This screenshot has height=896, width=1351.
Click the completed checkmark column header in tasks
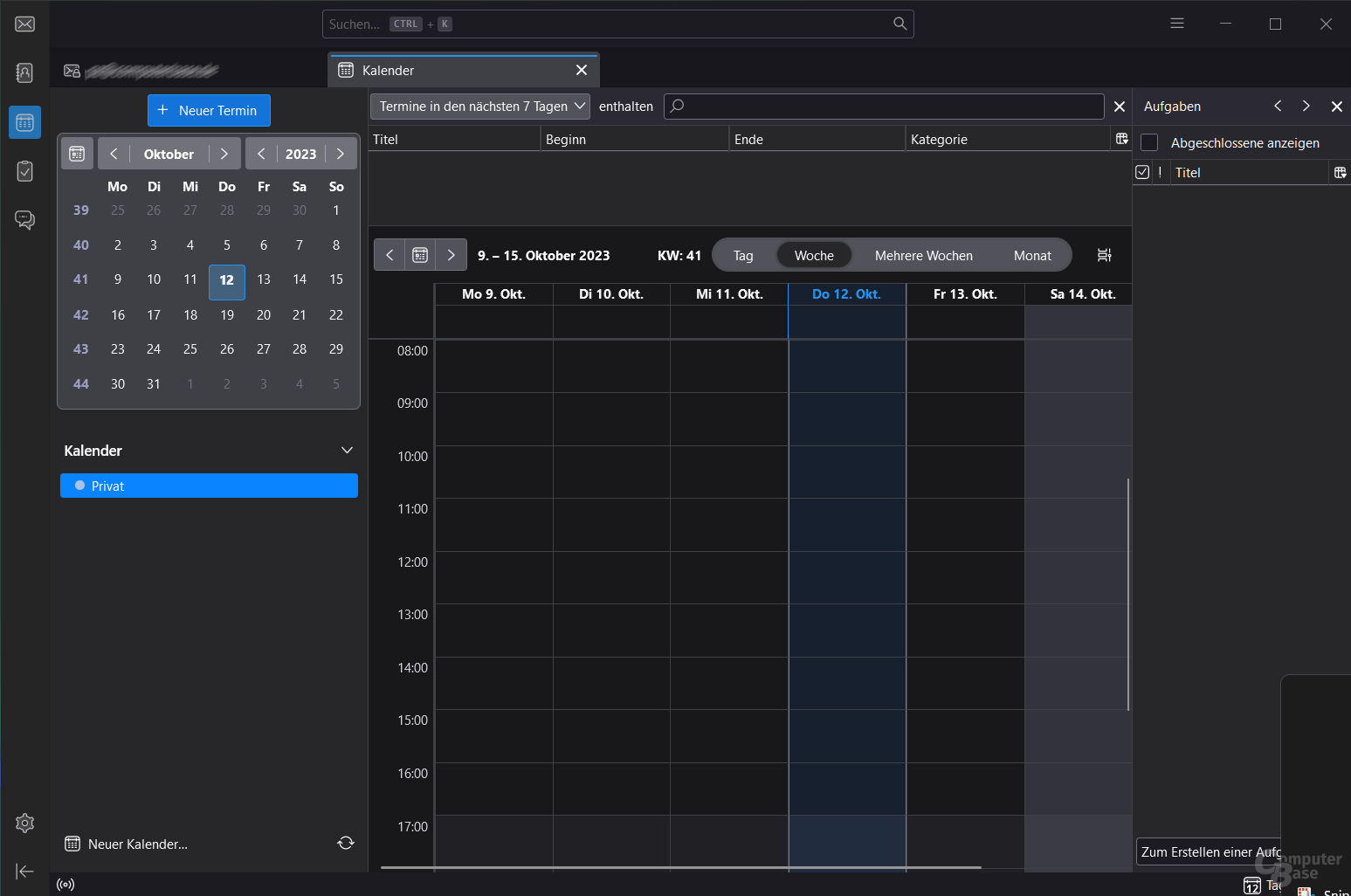1142,172
